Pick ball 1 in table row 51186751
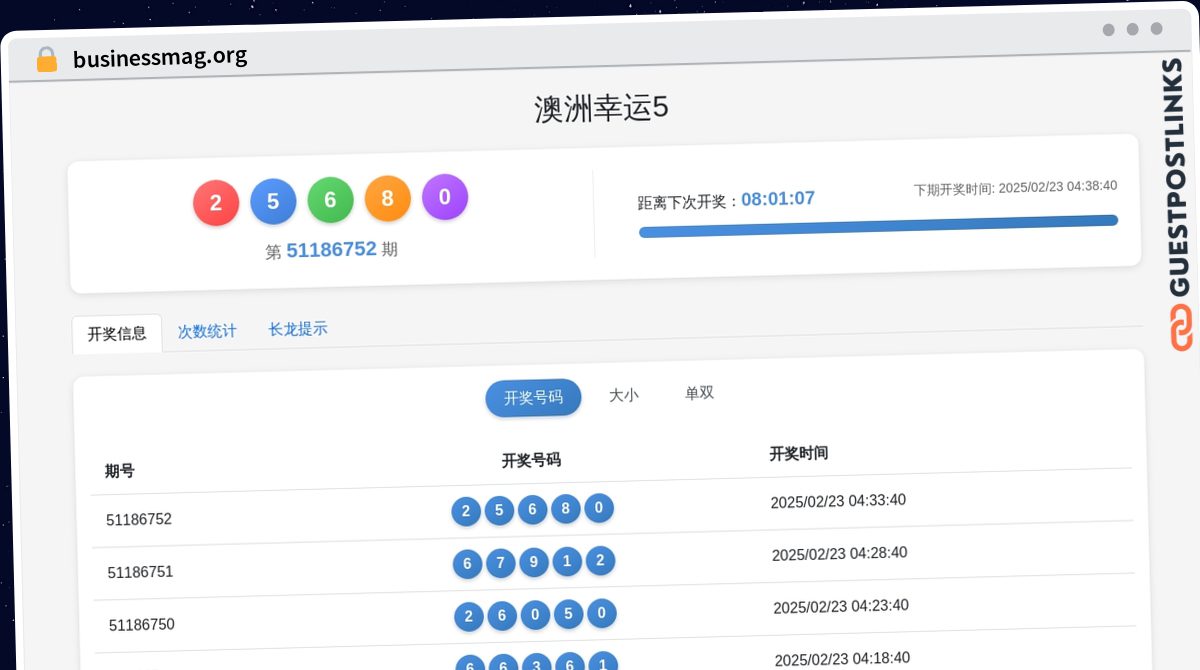The width and height of the screenshot is (1200, 670). tap(567, 562)
